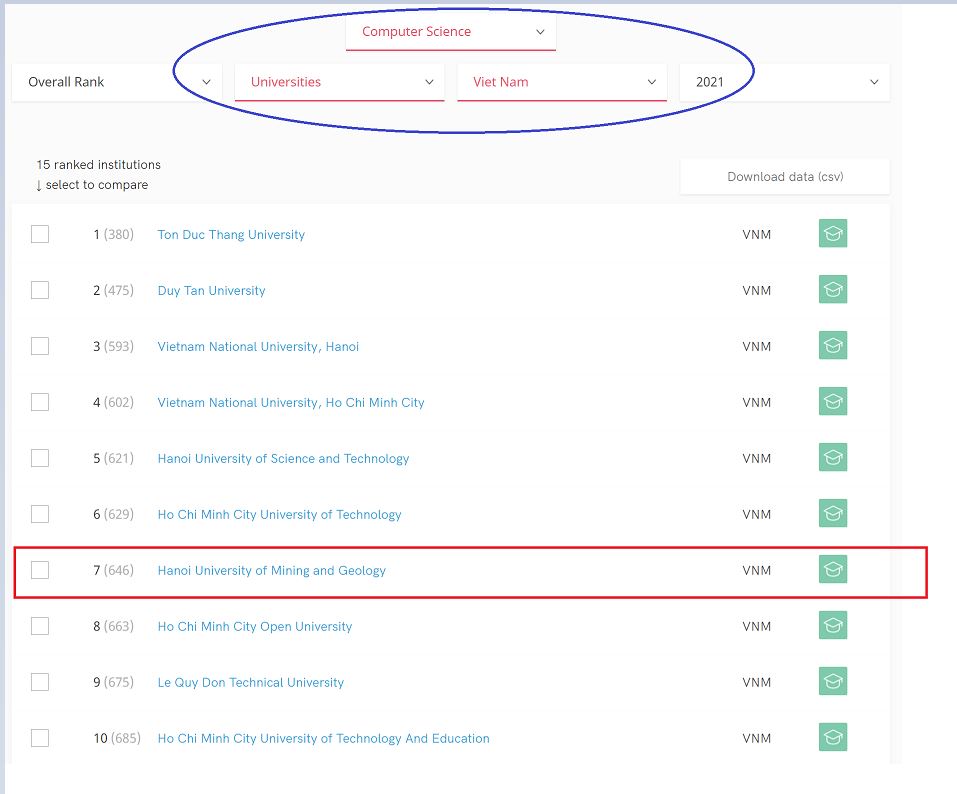Viewport: 957px width, 794px height.
Task: Open Vietnam National University, Ho Chi Minh City link
Action: (x=291, y=402)
